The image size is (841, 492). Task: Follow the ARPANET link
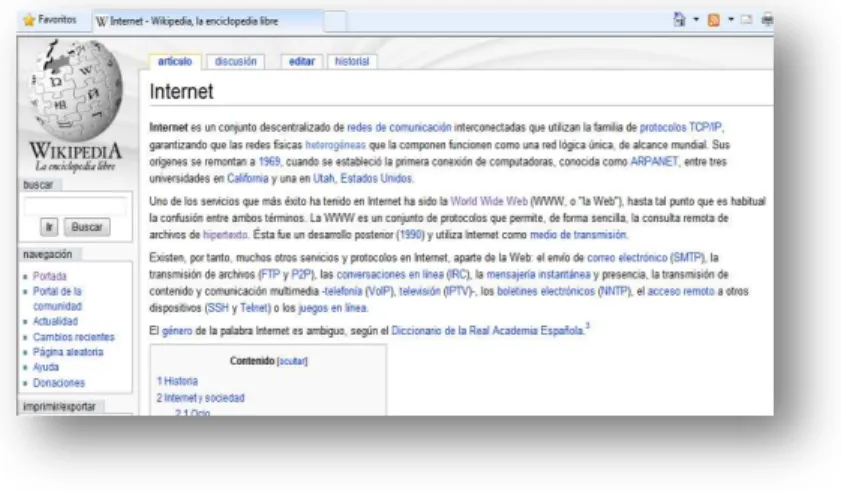click(x=654, y=161)
